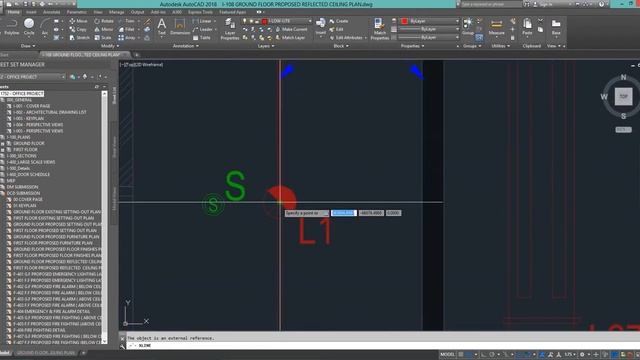Activate the Rotate command
This screenshot has height=360, width=640.
tap(104, 21)
